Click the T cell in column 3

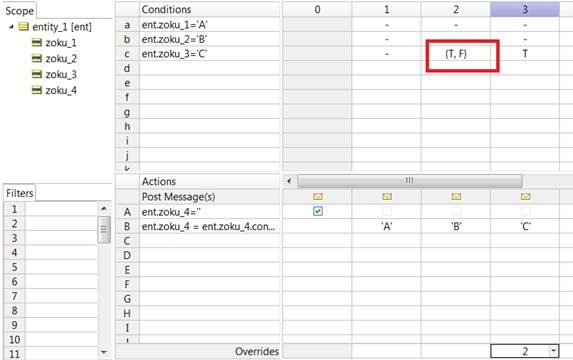pos(525,54)
